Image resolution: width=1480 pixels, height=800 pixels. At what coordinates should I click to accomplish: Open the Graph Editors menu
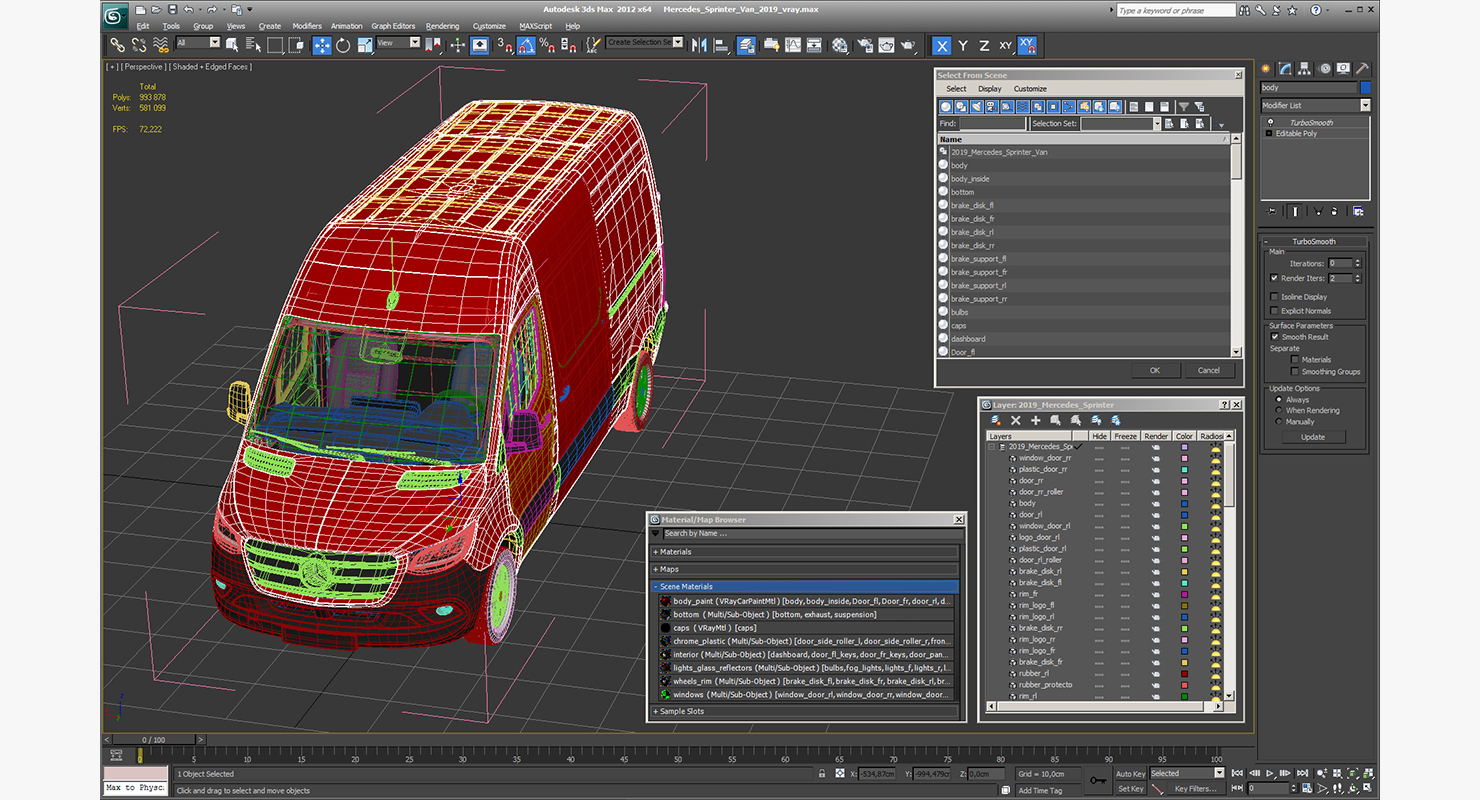393,26
